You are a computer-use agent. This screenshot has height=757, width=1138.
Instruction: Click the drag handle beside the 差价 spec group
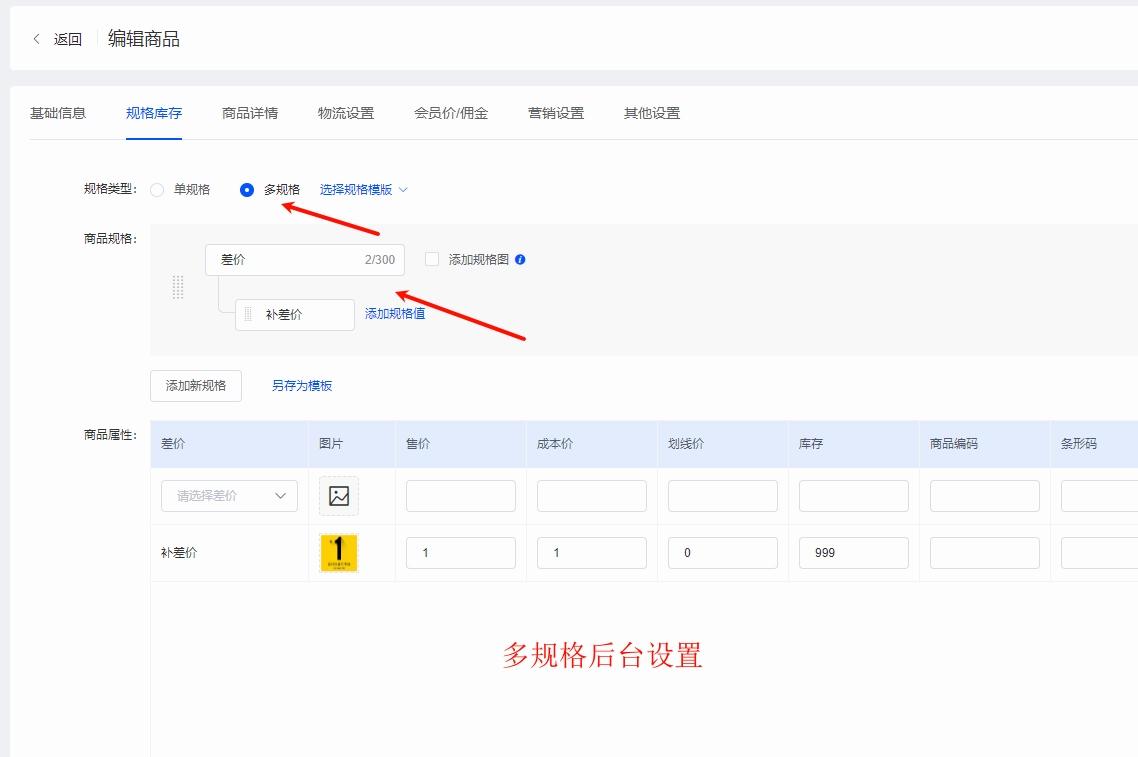[178, 287]
